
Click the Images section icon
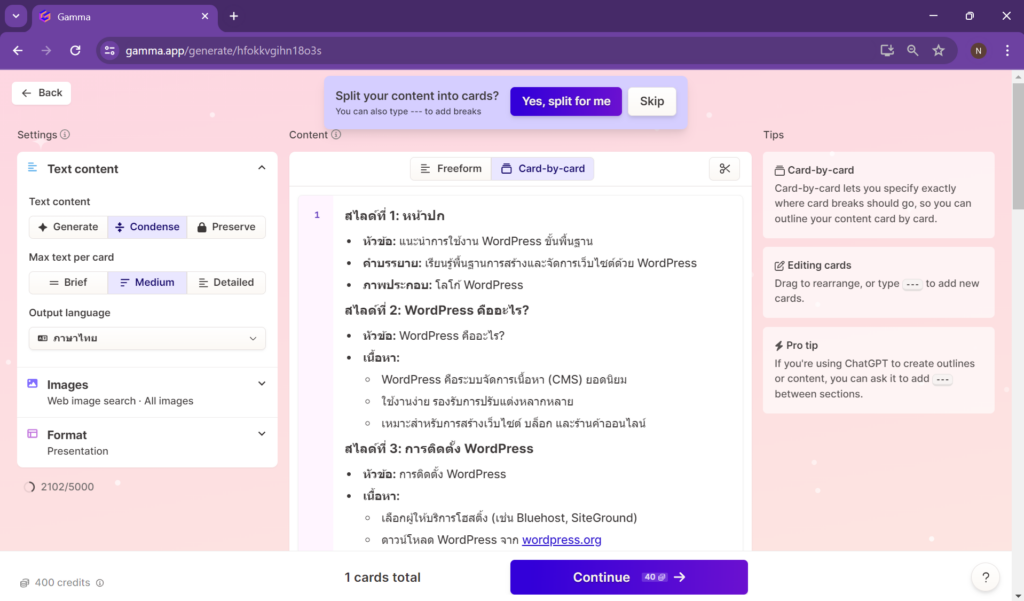tap(32, 383)
